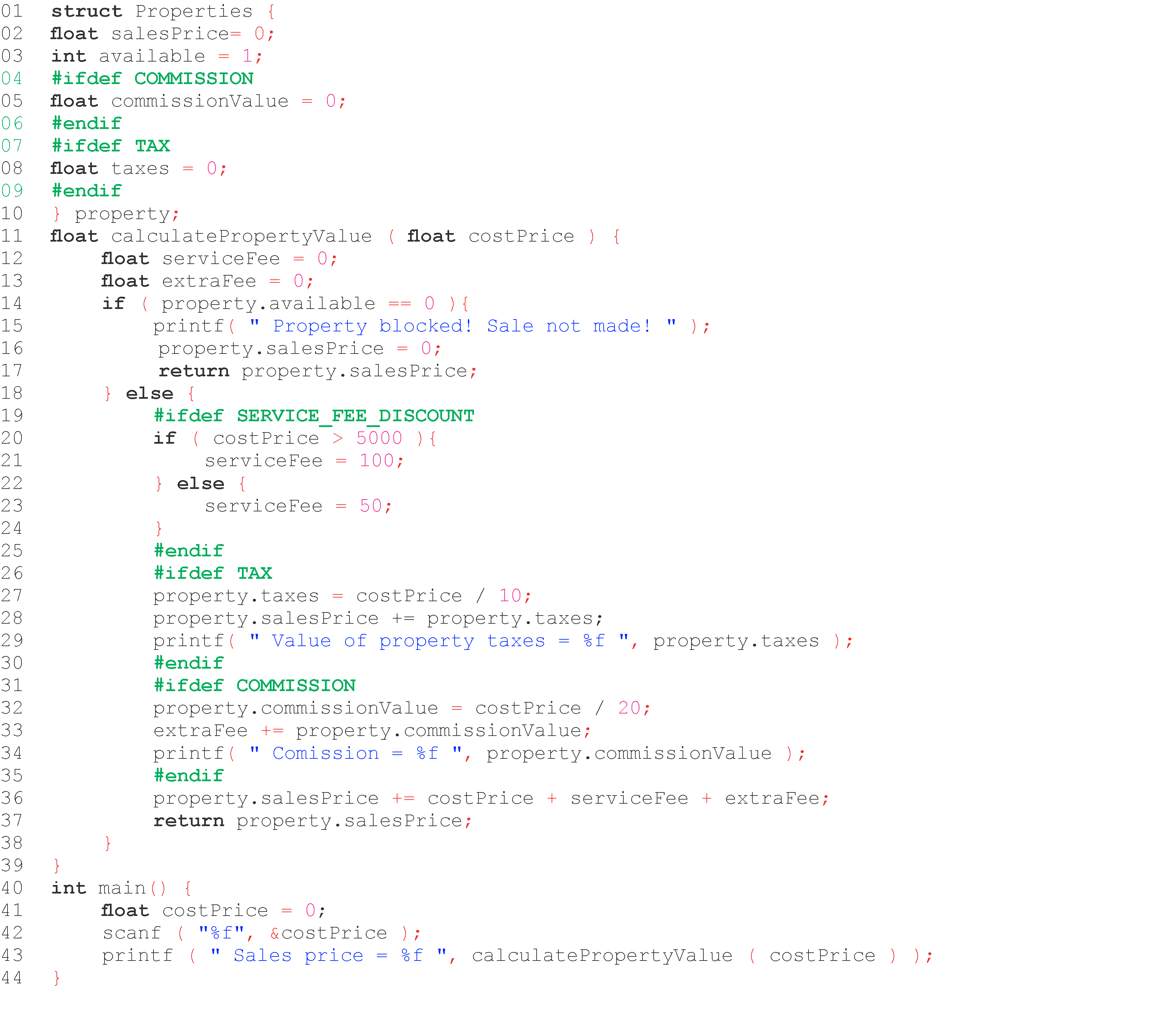Click line number 01
The image size is (1176, 1016).
point(12,11)
